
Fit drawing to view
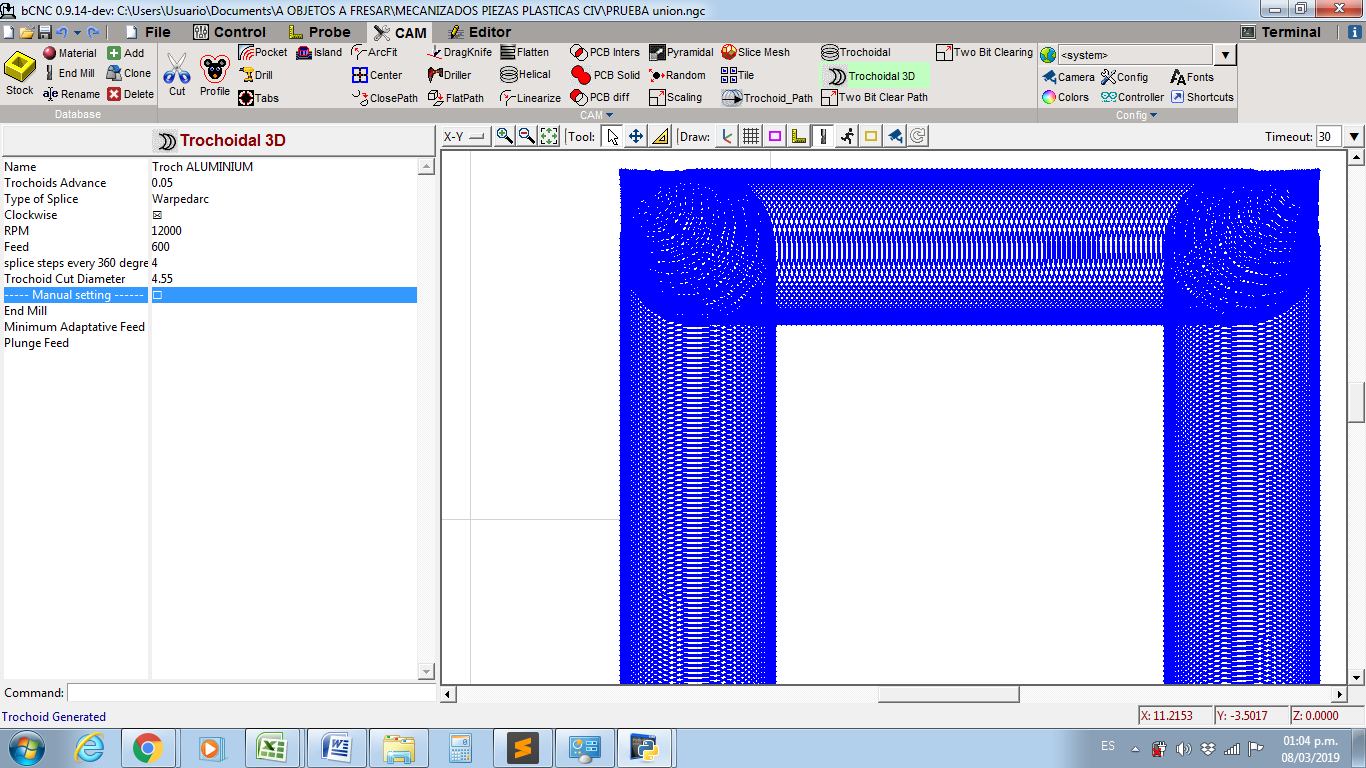(x=549, y=136)
